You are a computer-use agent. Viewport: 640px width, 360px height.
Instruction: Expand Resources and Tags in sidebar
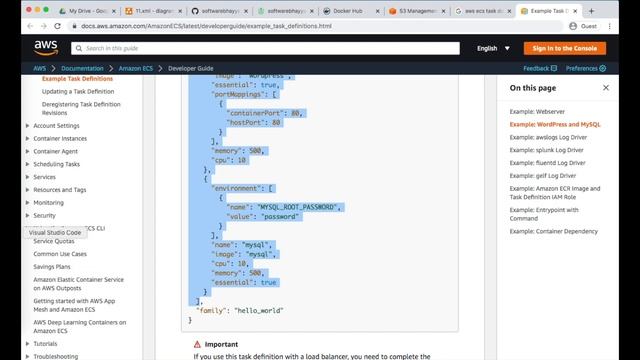tap(27, 190)
